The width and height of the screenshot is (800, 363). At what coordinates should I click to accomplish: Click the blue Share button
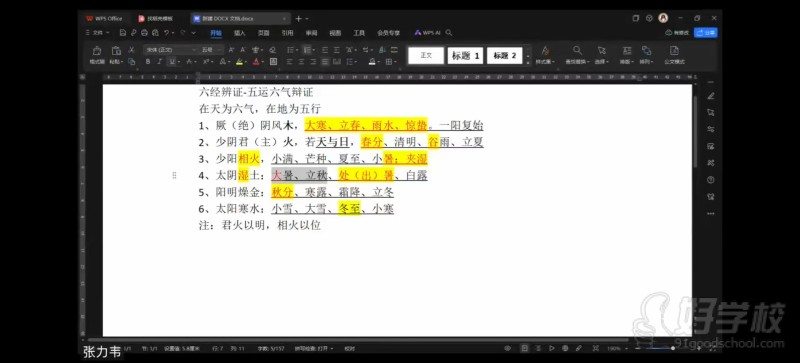tap(706, 33)
